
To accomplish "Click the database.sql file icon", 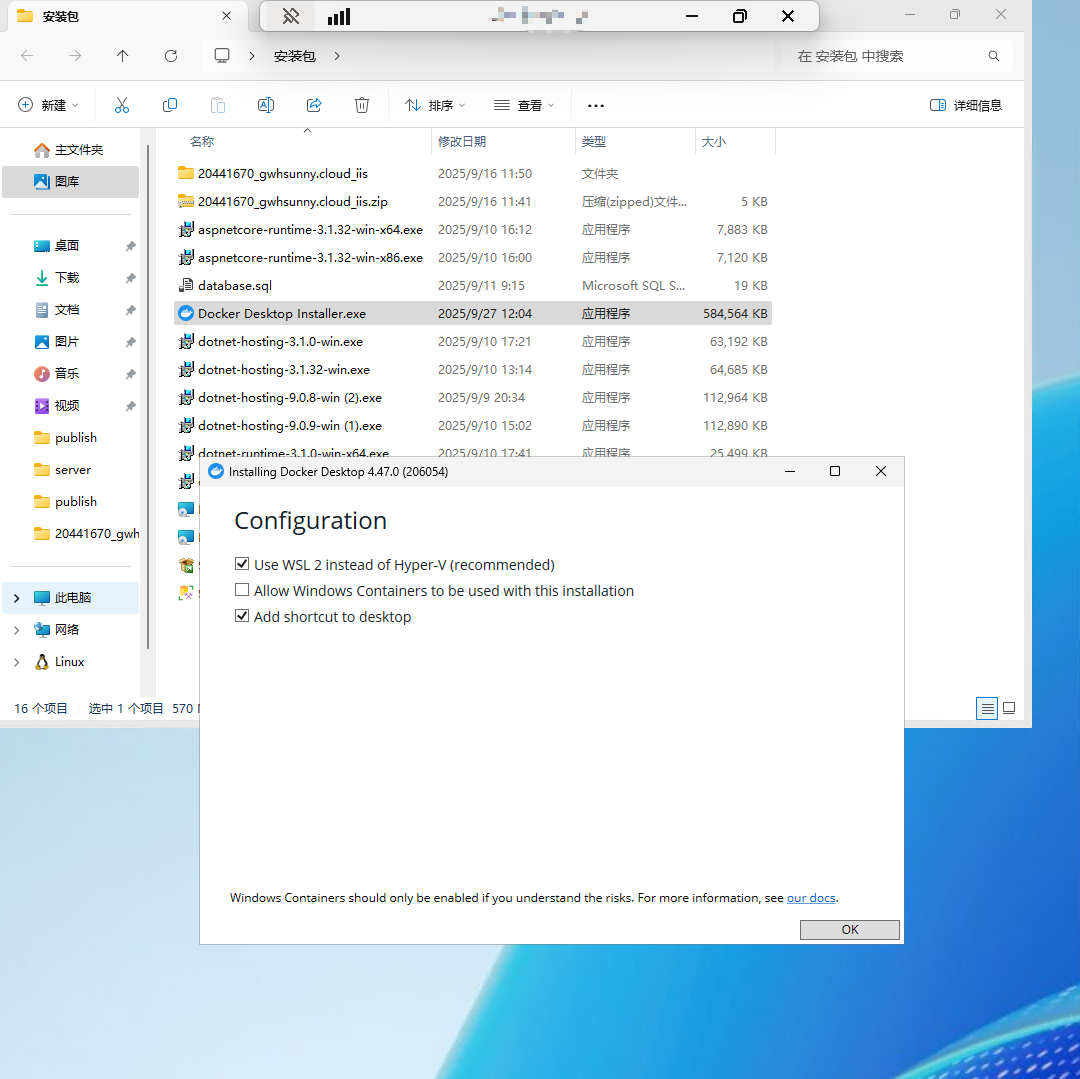I will coord(186,285).
